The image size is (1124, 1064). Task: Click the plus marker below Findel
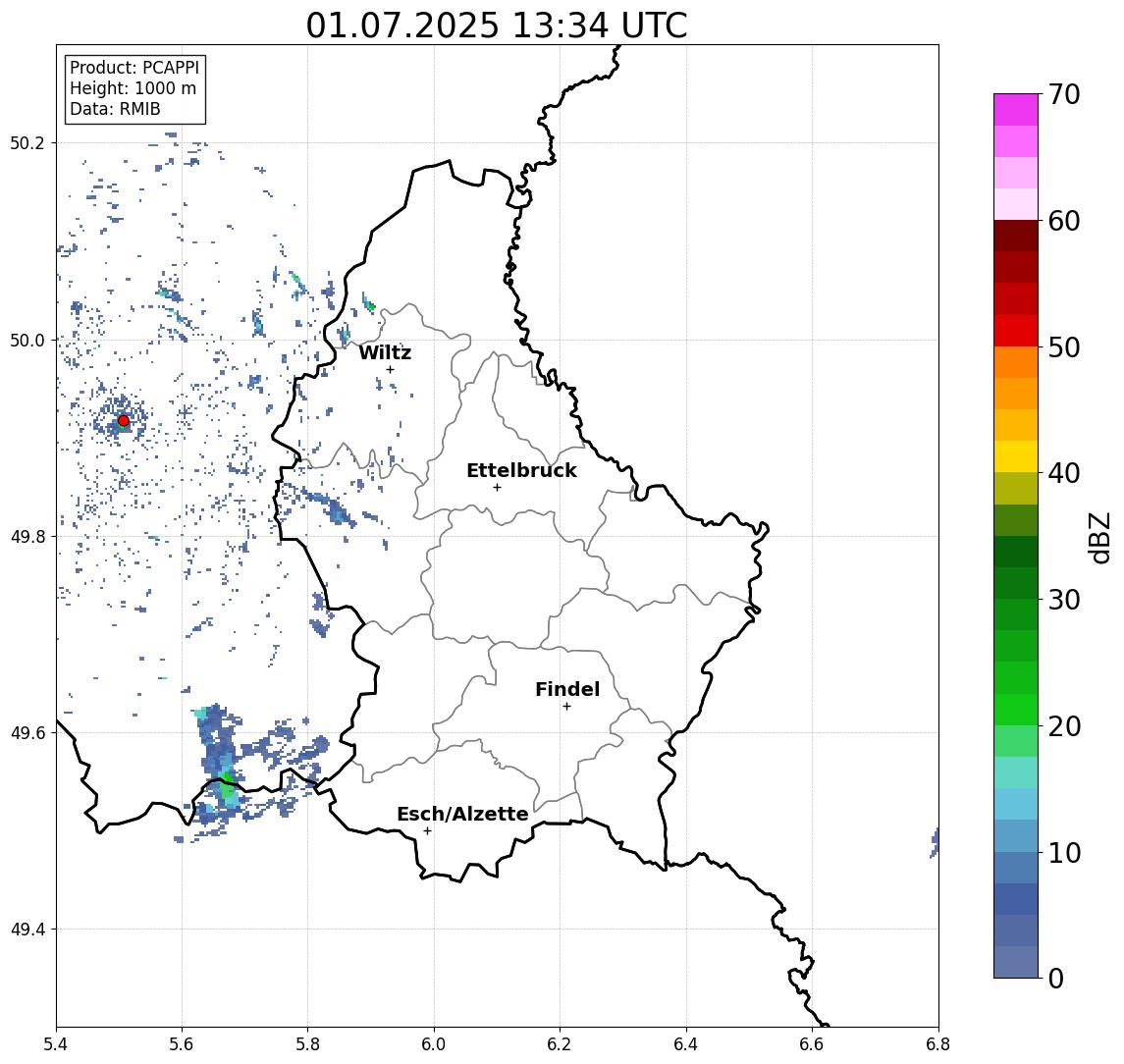coord(566,707)
